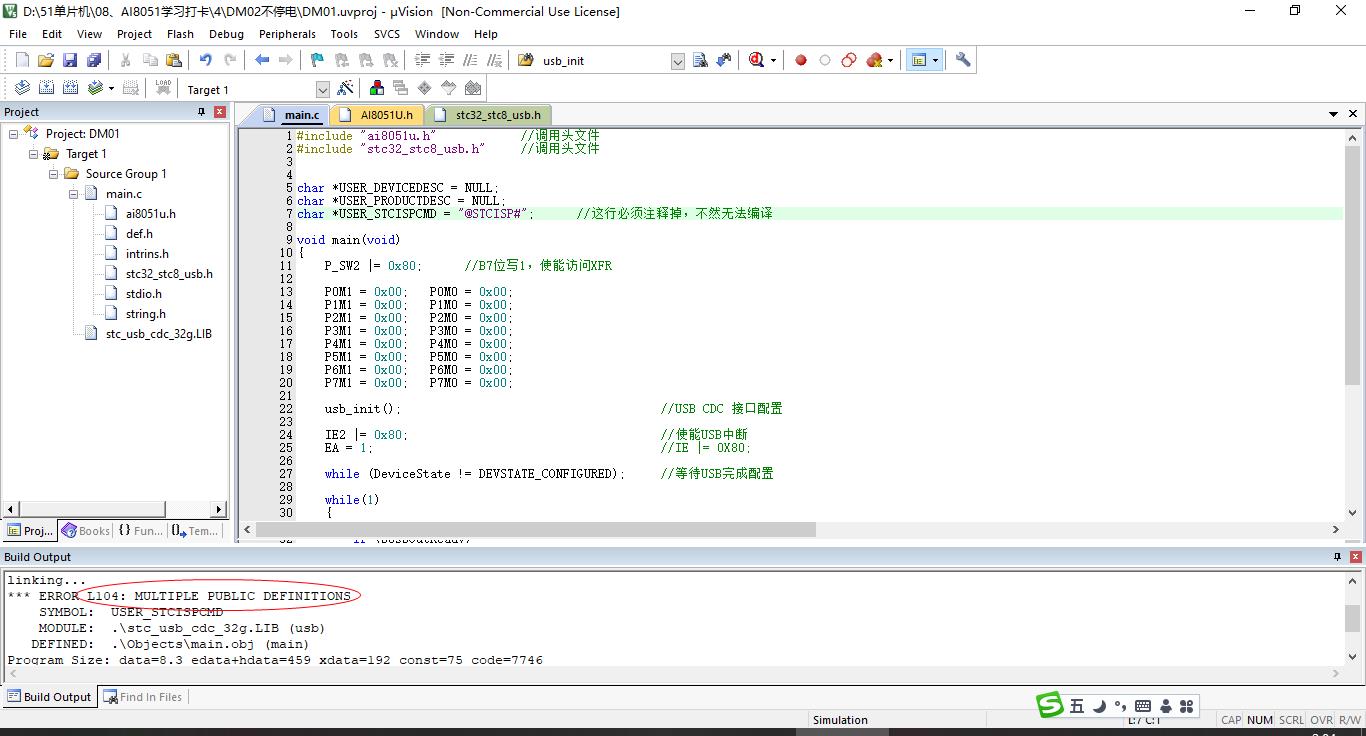Click the Undo arrow icon
Viewport: 1366px width, 736px height.
point(205,60)
